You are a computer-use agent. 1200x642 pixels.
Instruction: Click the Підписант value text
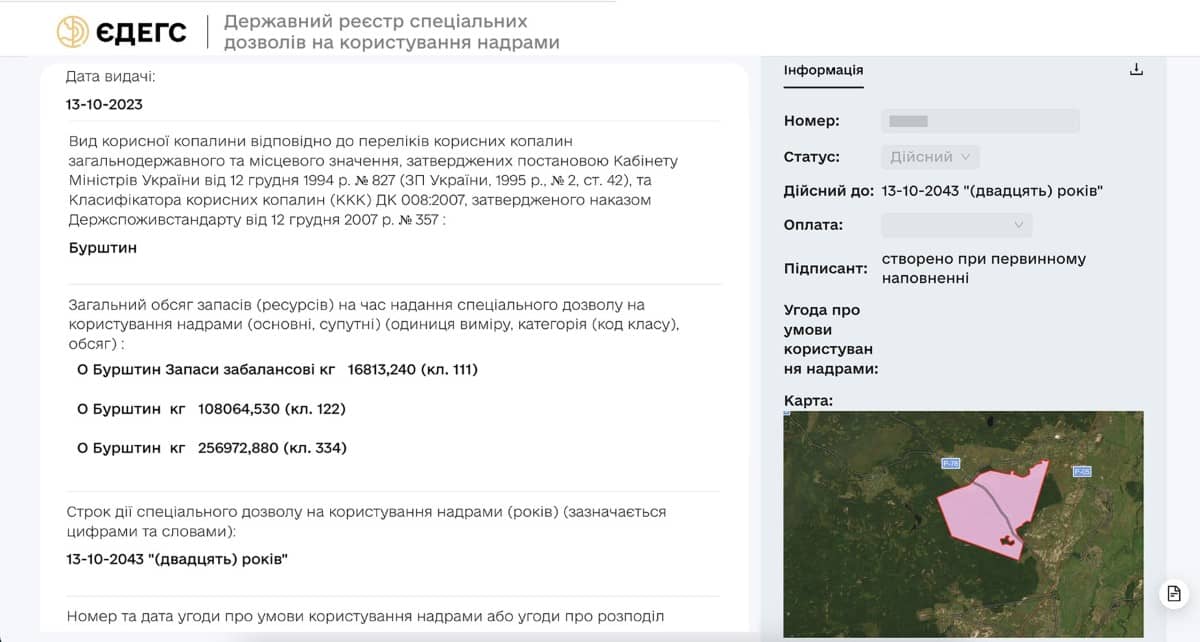[984, 268]
